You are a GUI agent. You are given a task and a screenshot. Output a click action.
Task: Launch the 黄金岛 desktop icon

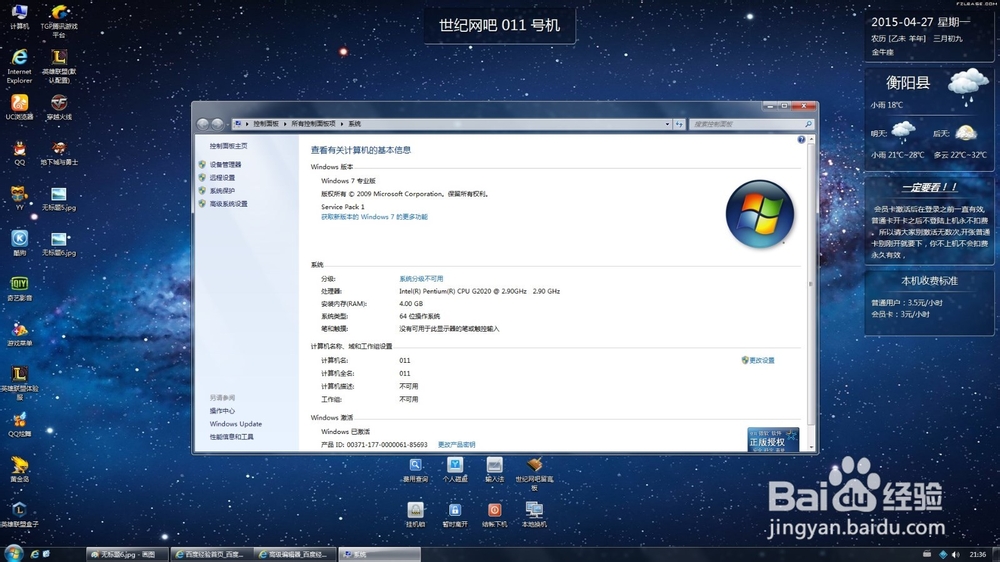click(x=19, y=470)
